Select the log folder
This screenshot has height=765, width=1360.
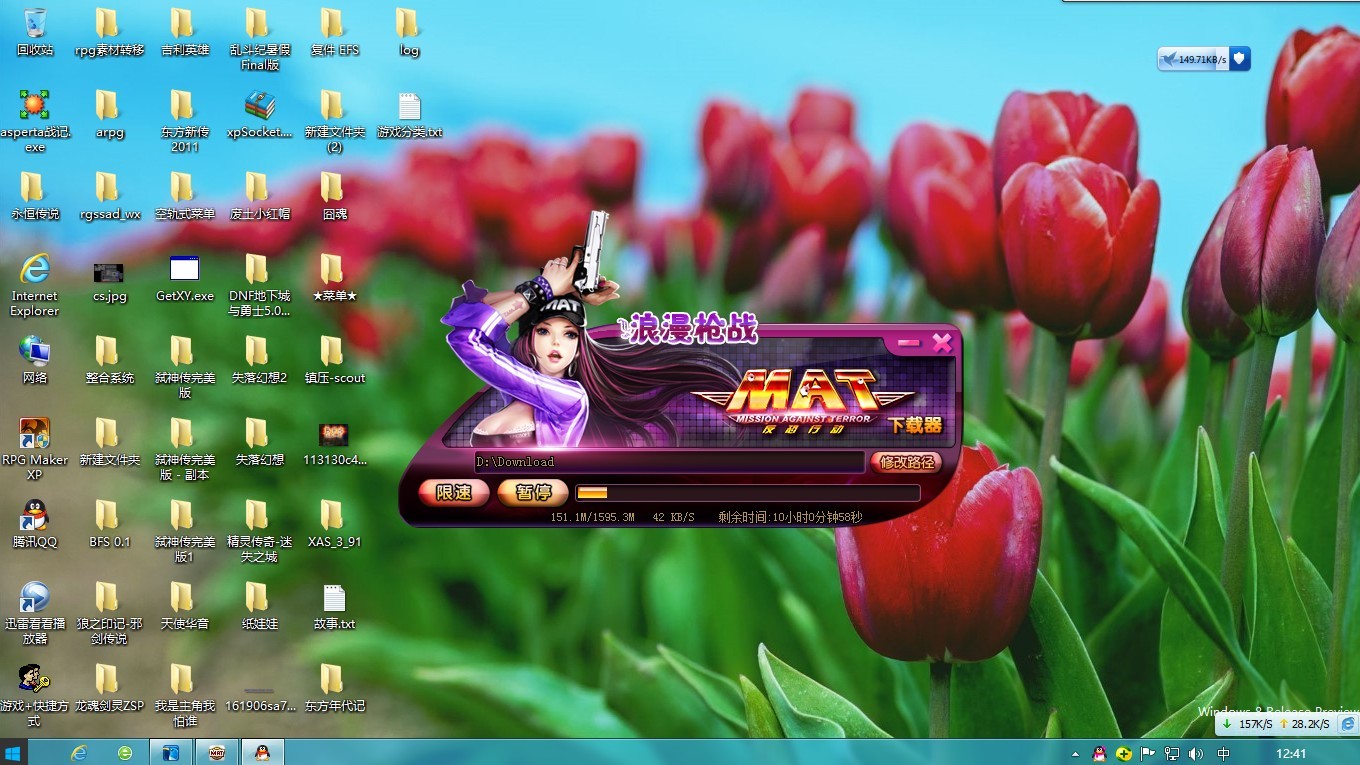[409, 32]
